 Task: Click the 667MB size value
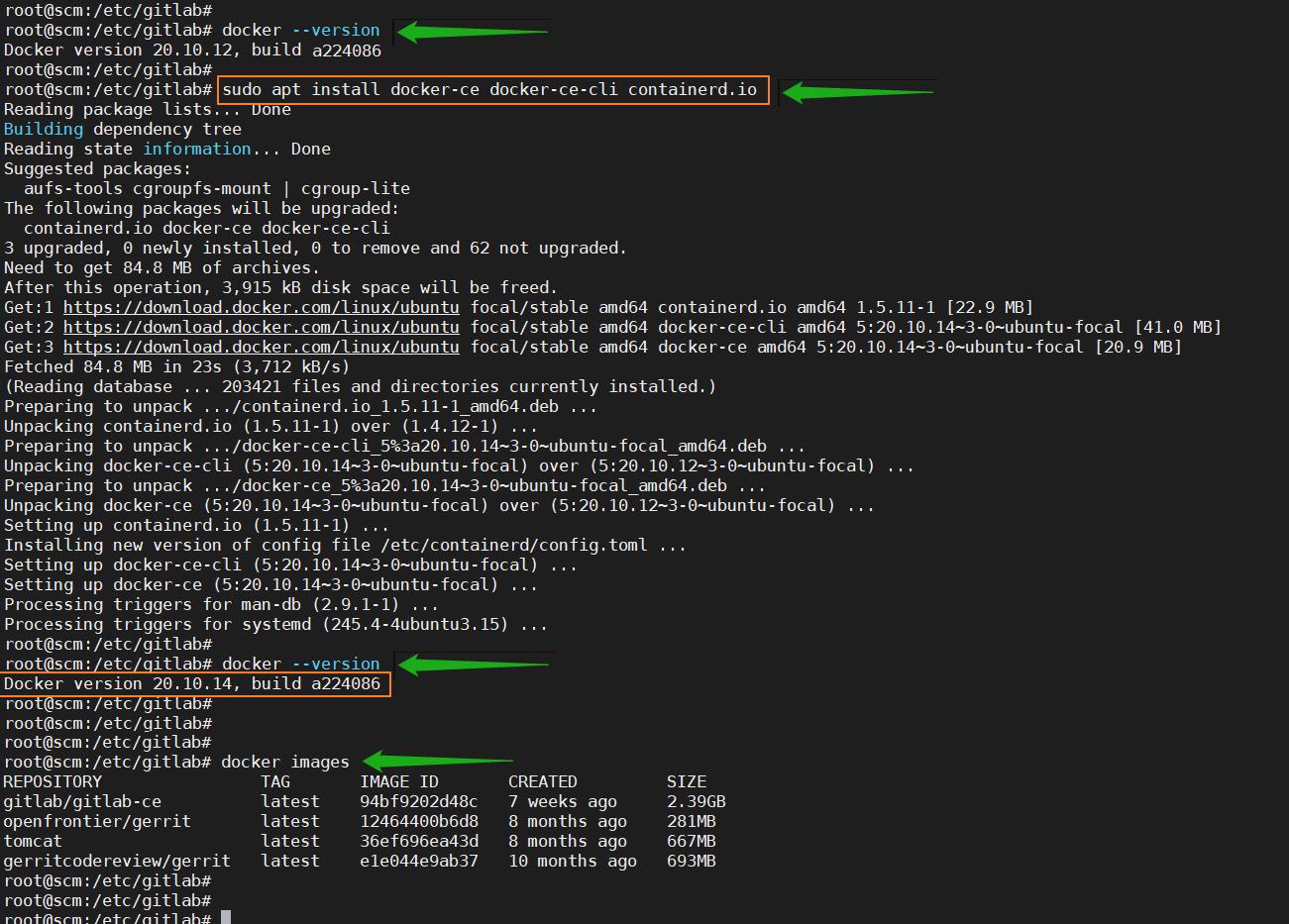[692, 841]
